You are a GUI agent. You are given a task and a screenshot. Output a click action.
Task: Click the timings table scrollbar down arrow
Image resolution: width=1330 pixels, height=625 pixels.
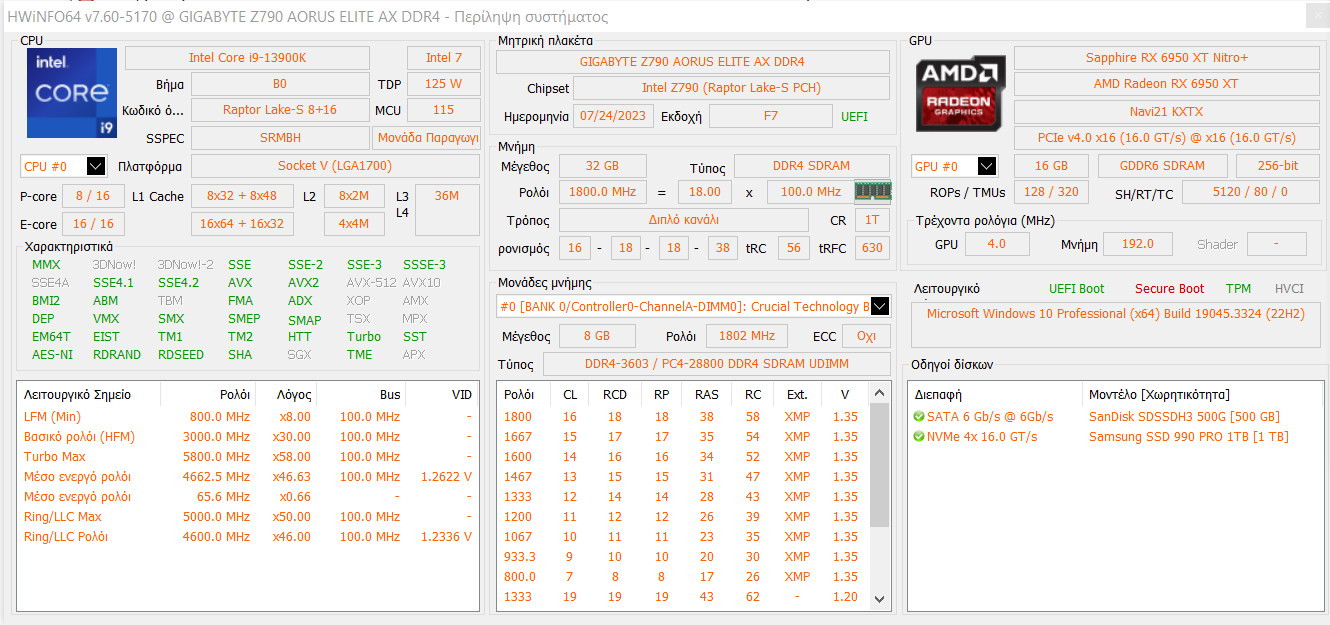click(880, 598)
